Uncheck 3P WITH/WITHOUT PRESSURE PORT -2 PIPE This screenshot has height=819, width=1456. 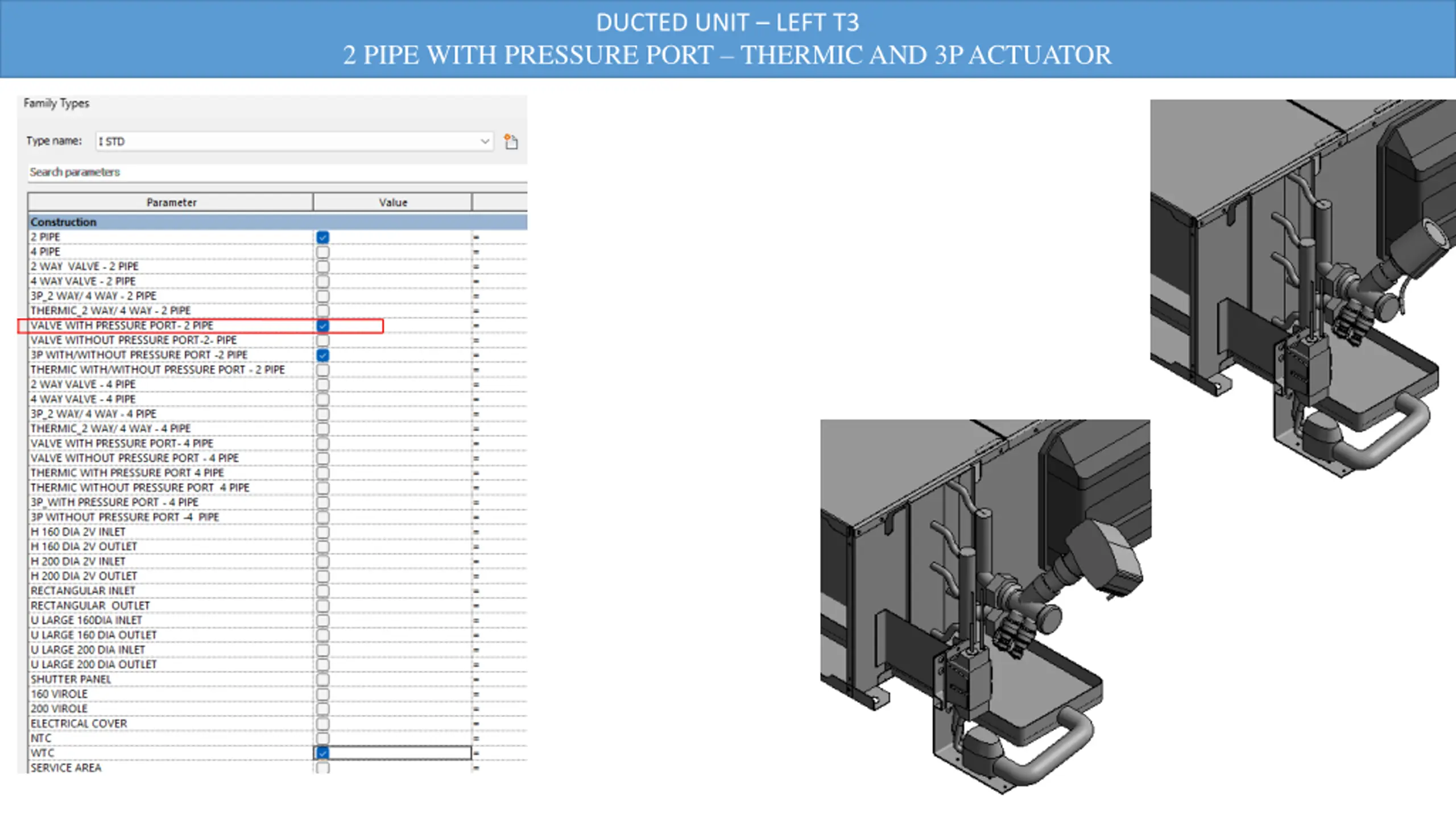[x=322, y=355]
